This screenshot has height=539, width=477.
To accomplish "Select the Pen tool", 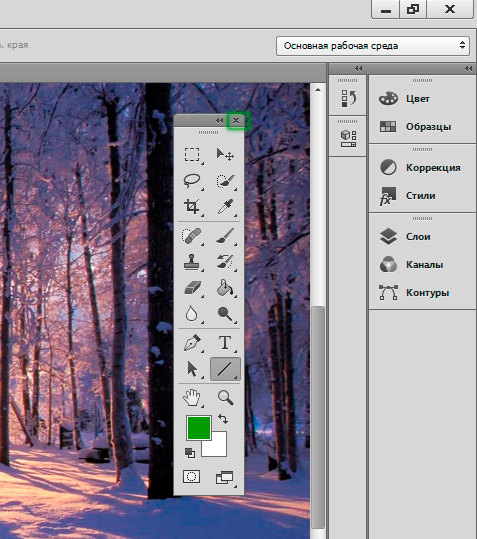I will pyautogui.click(x=192, y=343).
